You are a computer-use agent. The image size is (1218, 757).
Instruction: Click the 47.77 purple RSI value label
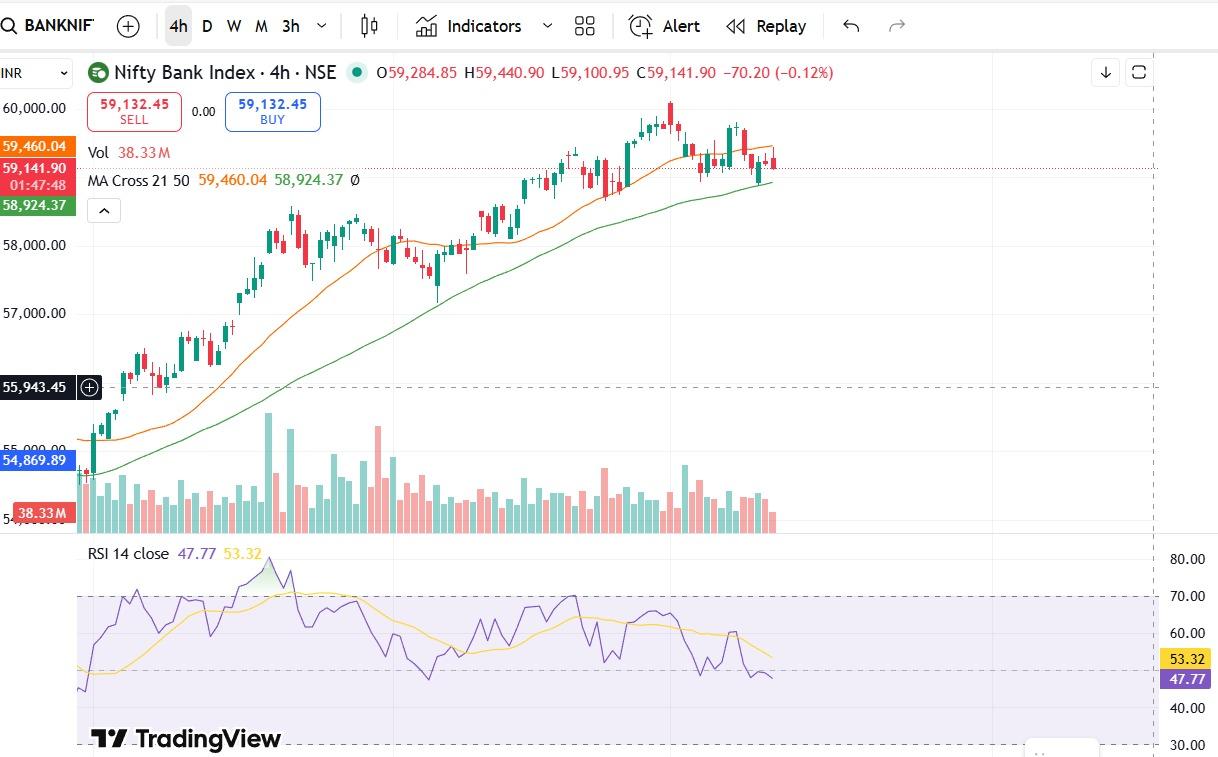[1185, 679]
